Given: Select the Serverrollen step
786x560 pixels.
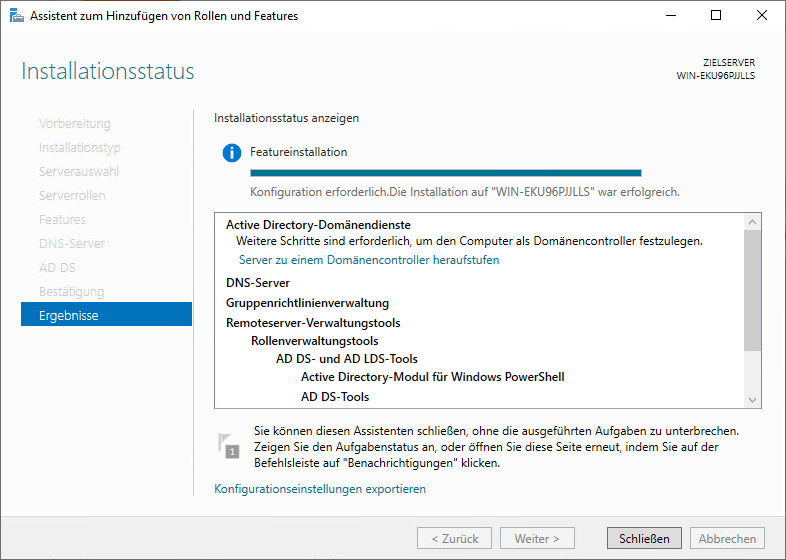Looking at the screenshot, I should [72, 196].
